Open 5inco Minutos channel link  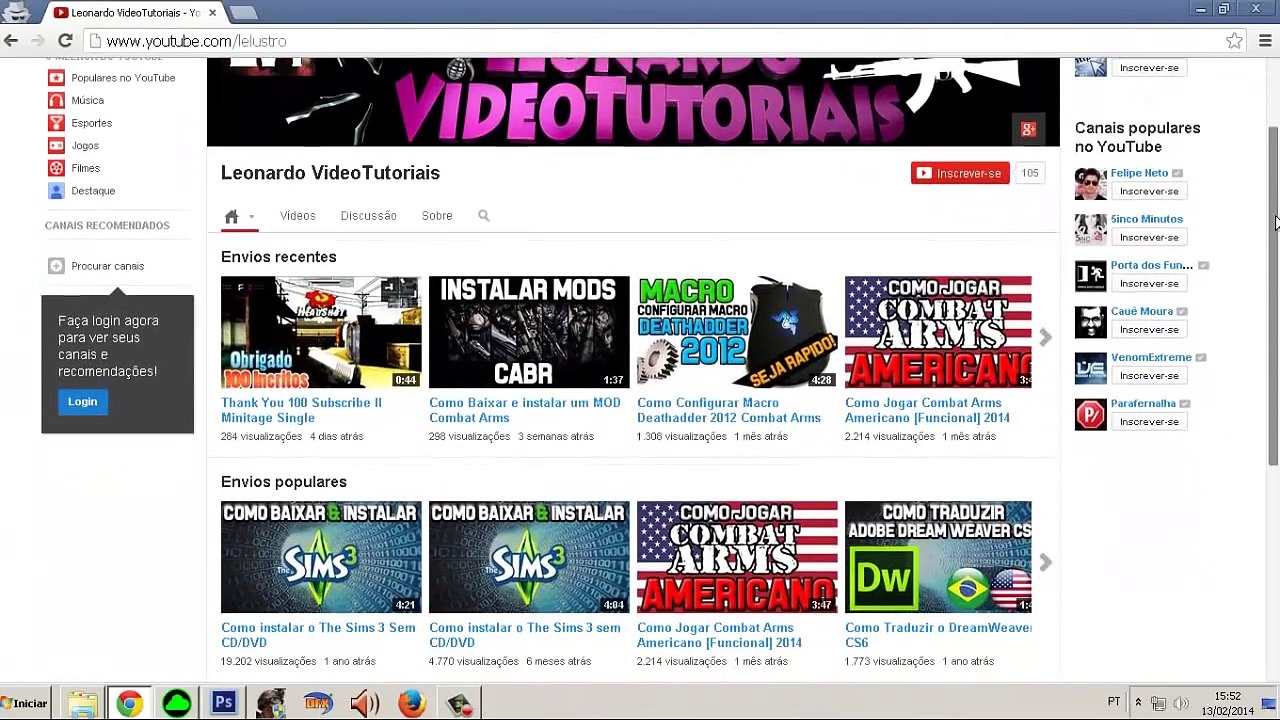[1146, 219]
